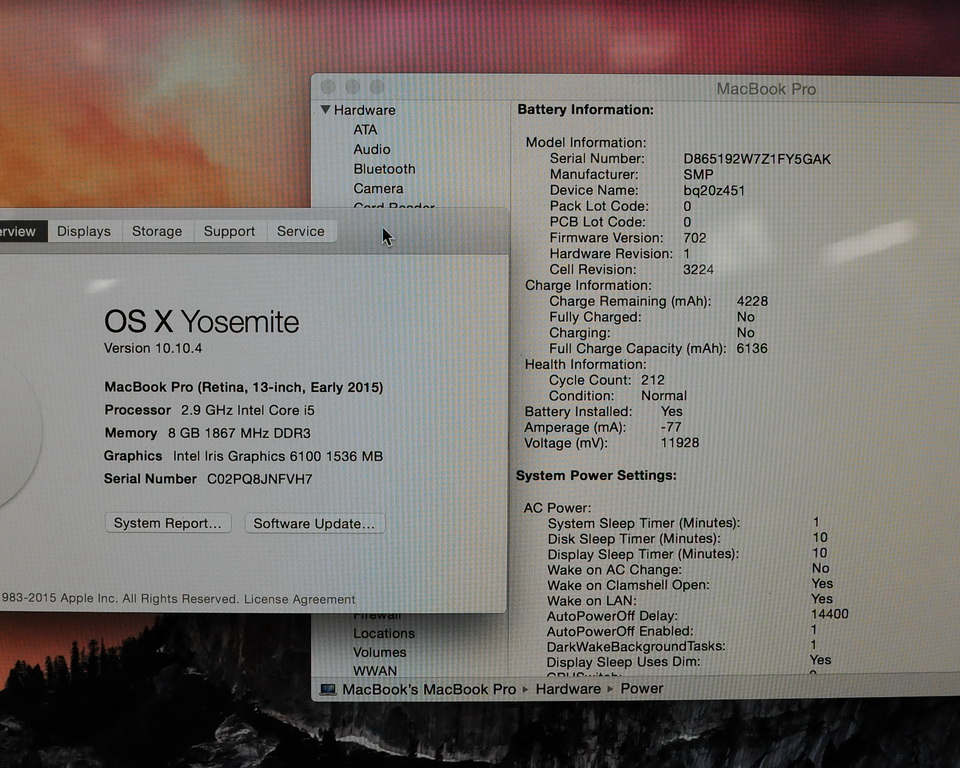Click Charge Remaining value 4228

tap(752, 301)
